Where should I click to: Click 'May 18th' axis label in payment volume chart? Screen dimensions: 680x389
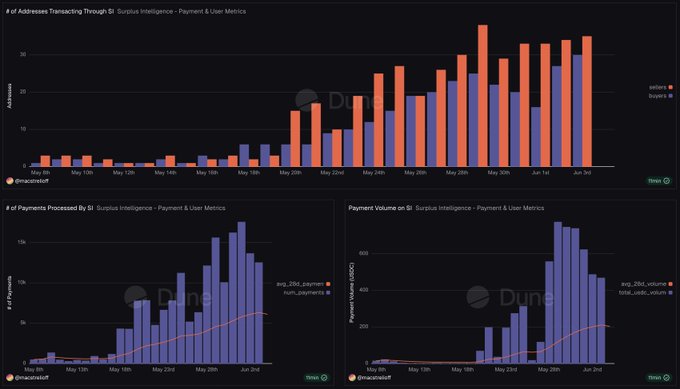pyautogui.click(x=462, y=369)
